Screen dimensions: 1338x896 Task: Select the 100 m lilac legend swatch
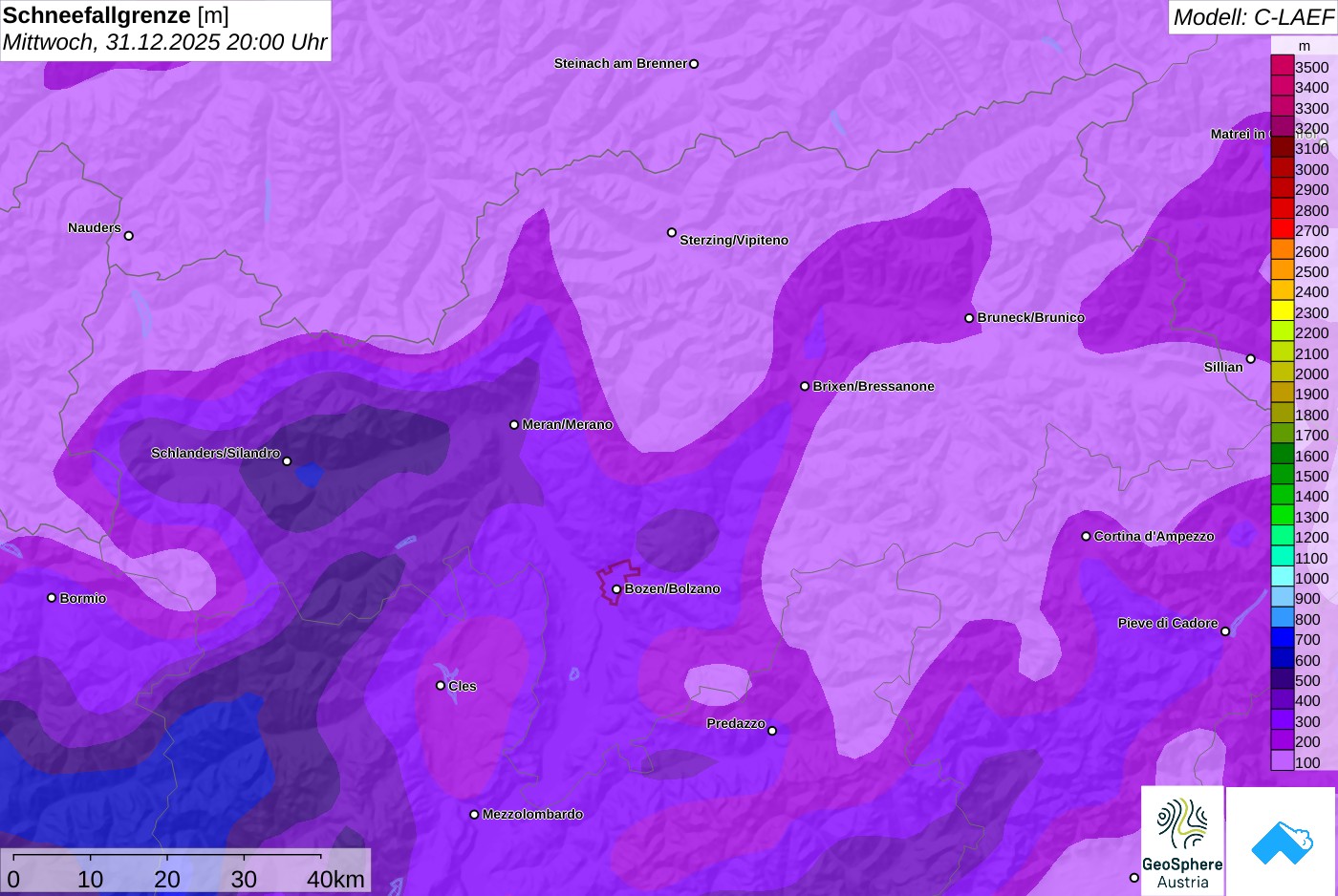1282,761
